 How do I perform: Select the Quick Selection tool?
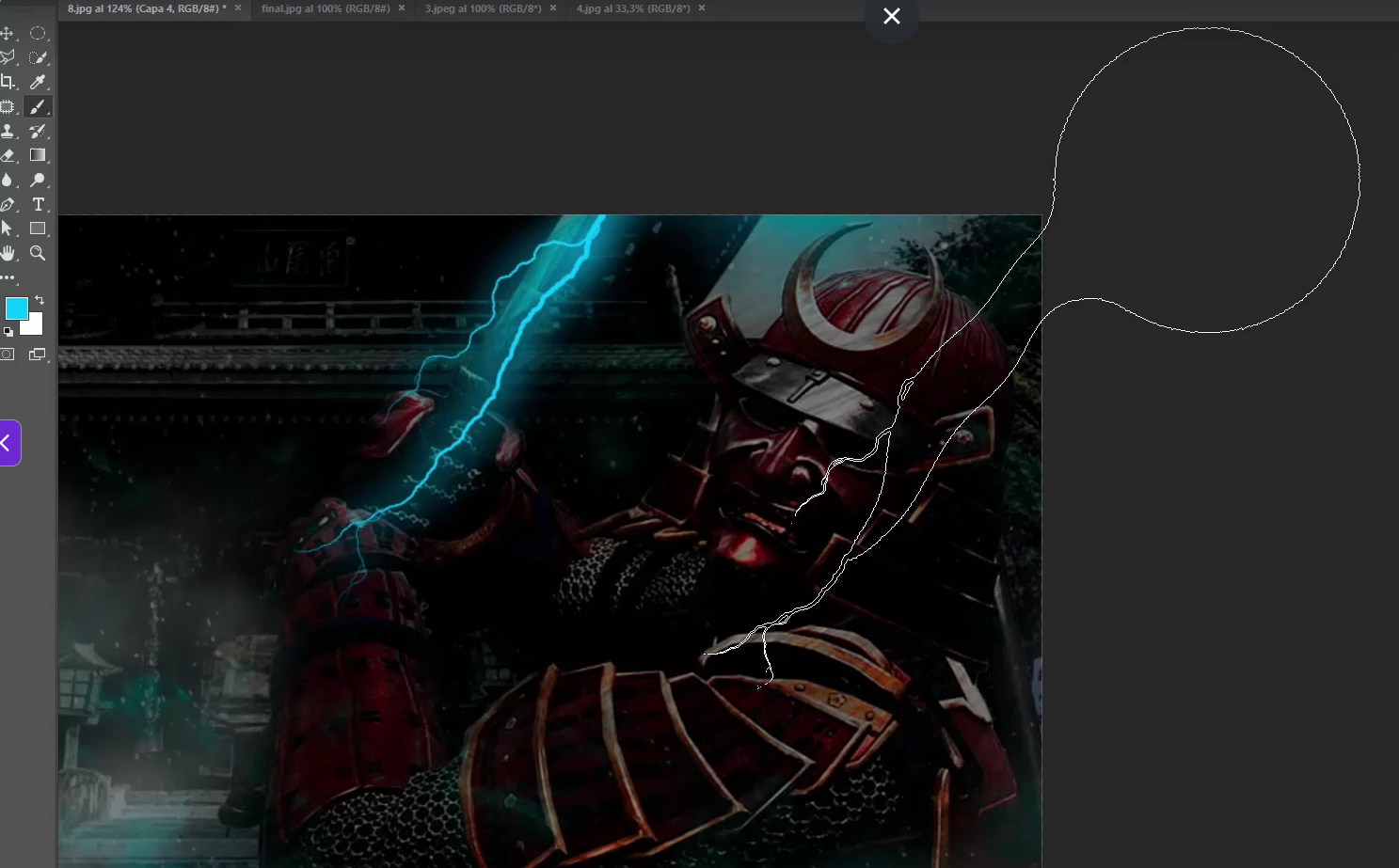pos(38,57)
